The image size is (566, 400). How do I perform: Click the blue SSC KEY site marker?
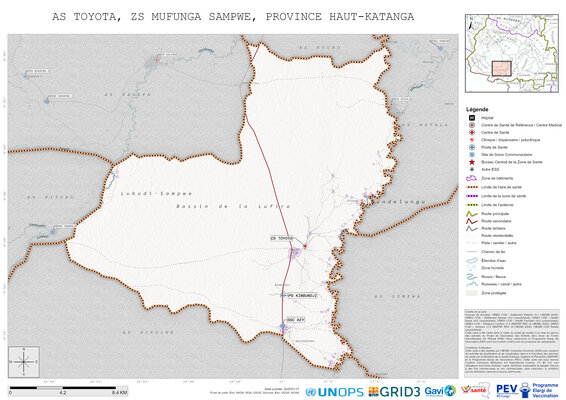(x=283, y=326)
